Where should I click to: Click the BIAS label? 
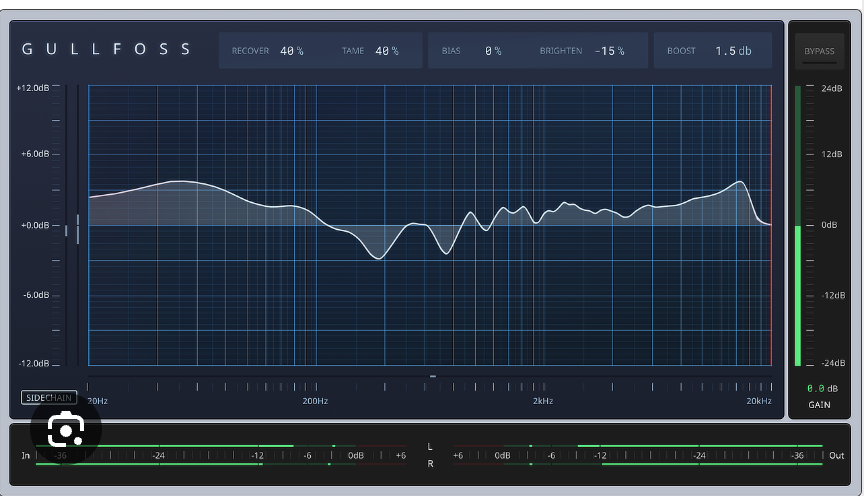(x=451, y=51)
